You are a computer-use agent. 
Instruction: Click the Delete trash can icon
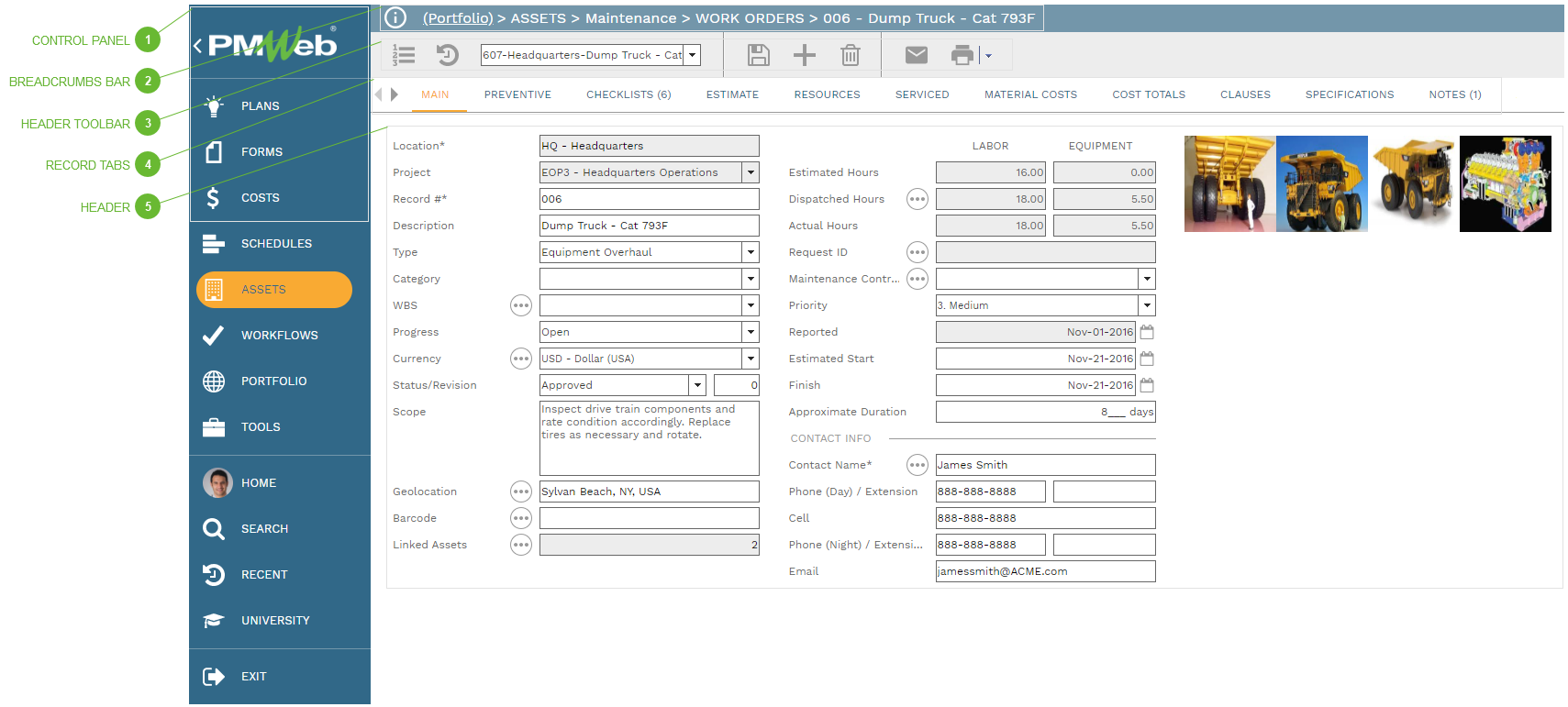(850, 55)
